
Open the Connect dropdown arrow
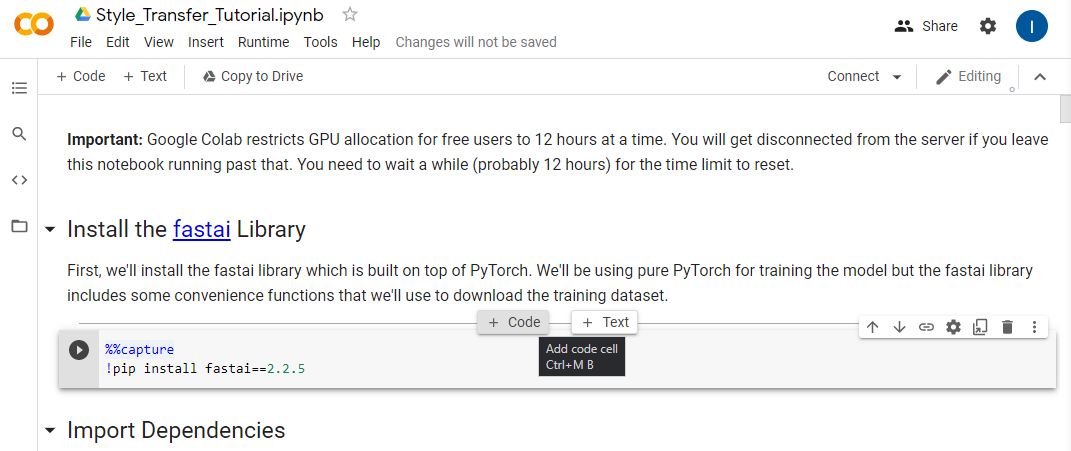point(896,77)
